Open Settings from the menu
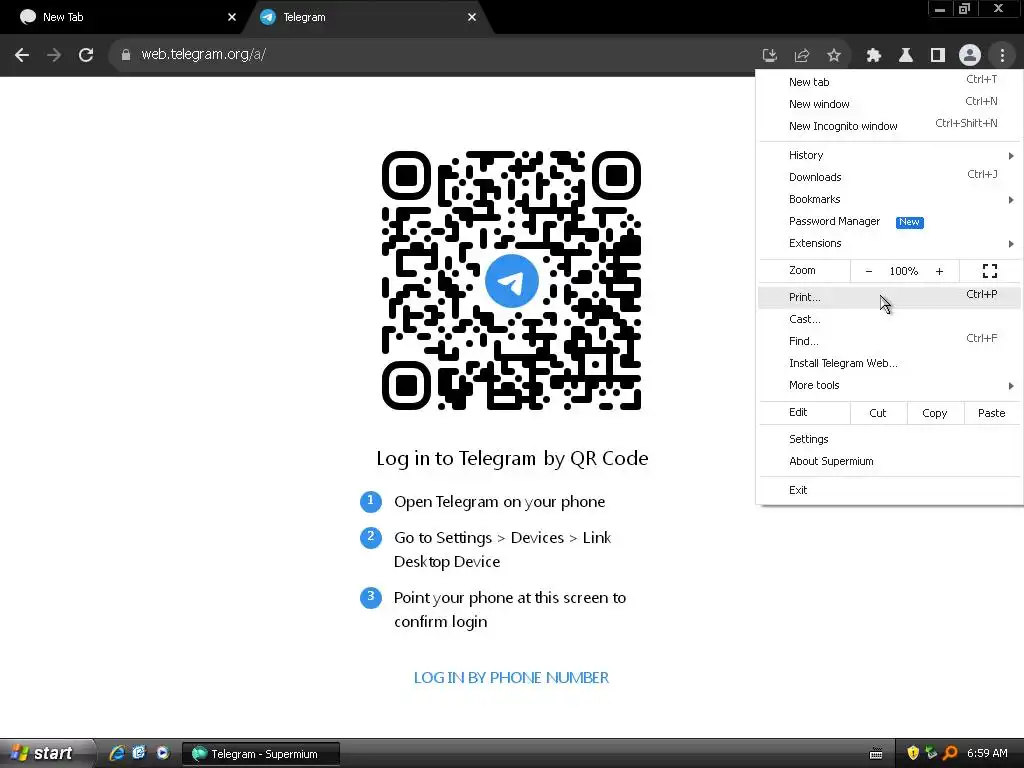 889,439
